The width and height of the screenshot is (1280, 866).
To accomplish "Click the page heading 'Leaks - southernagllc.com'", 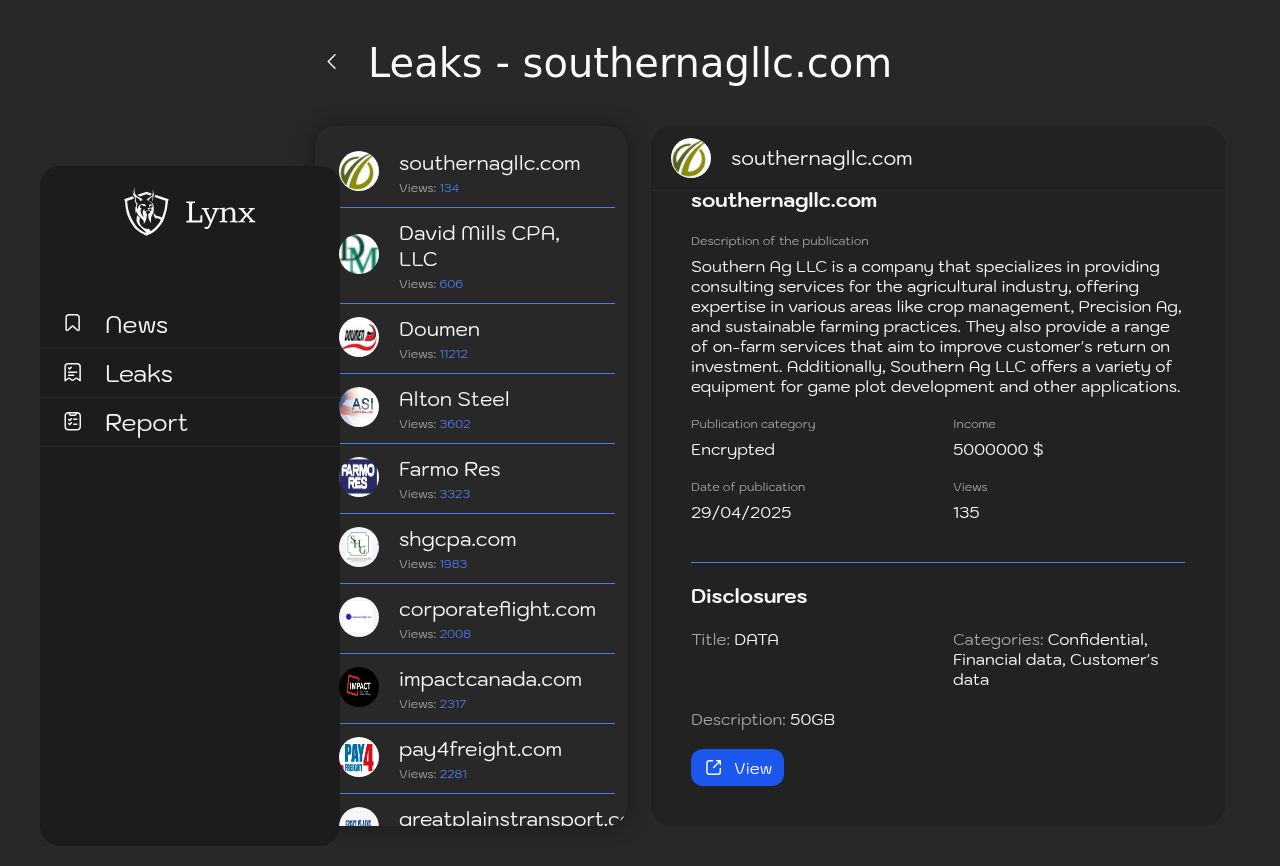I will pos(630,63).
